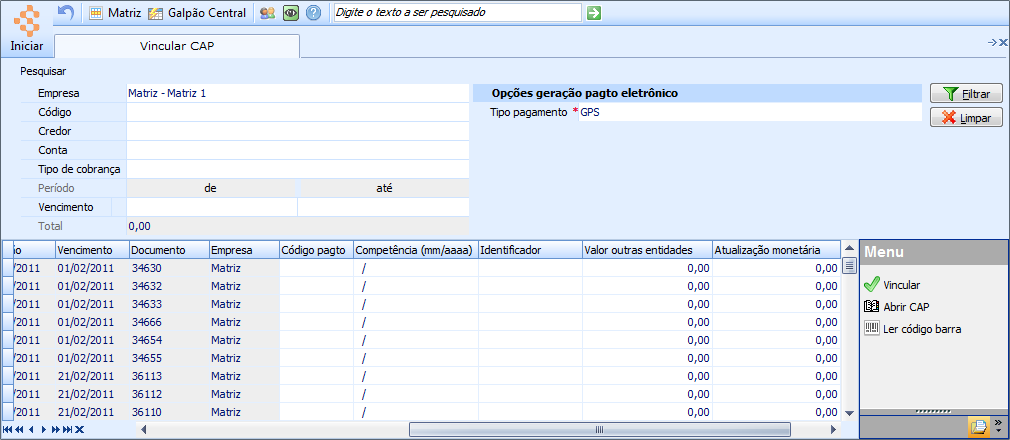Switch to the Vincular CAP tab
This screenshot has width=1010, height=440.
coord(177,46)
